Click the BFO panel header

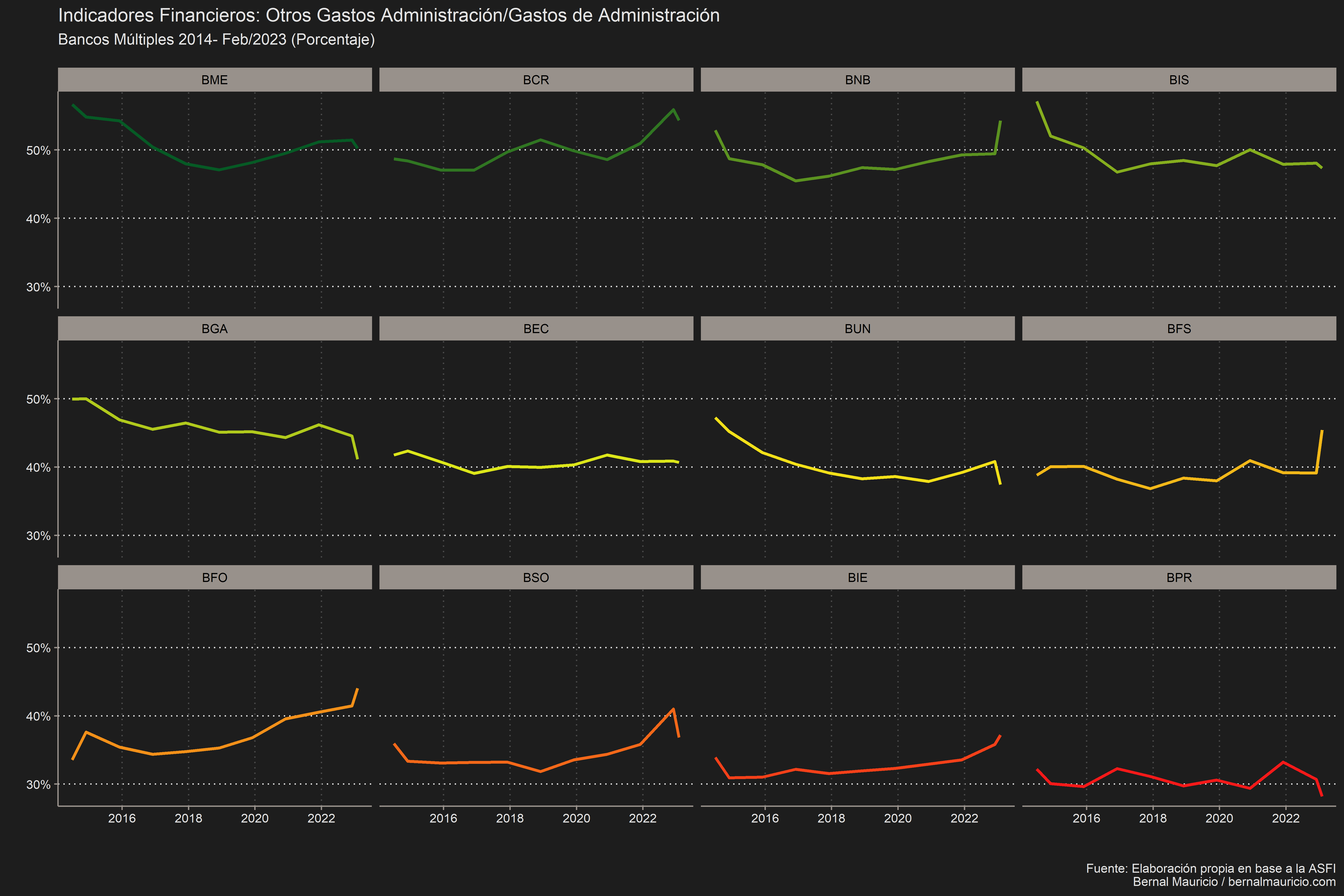[215, 577]
